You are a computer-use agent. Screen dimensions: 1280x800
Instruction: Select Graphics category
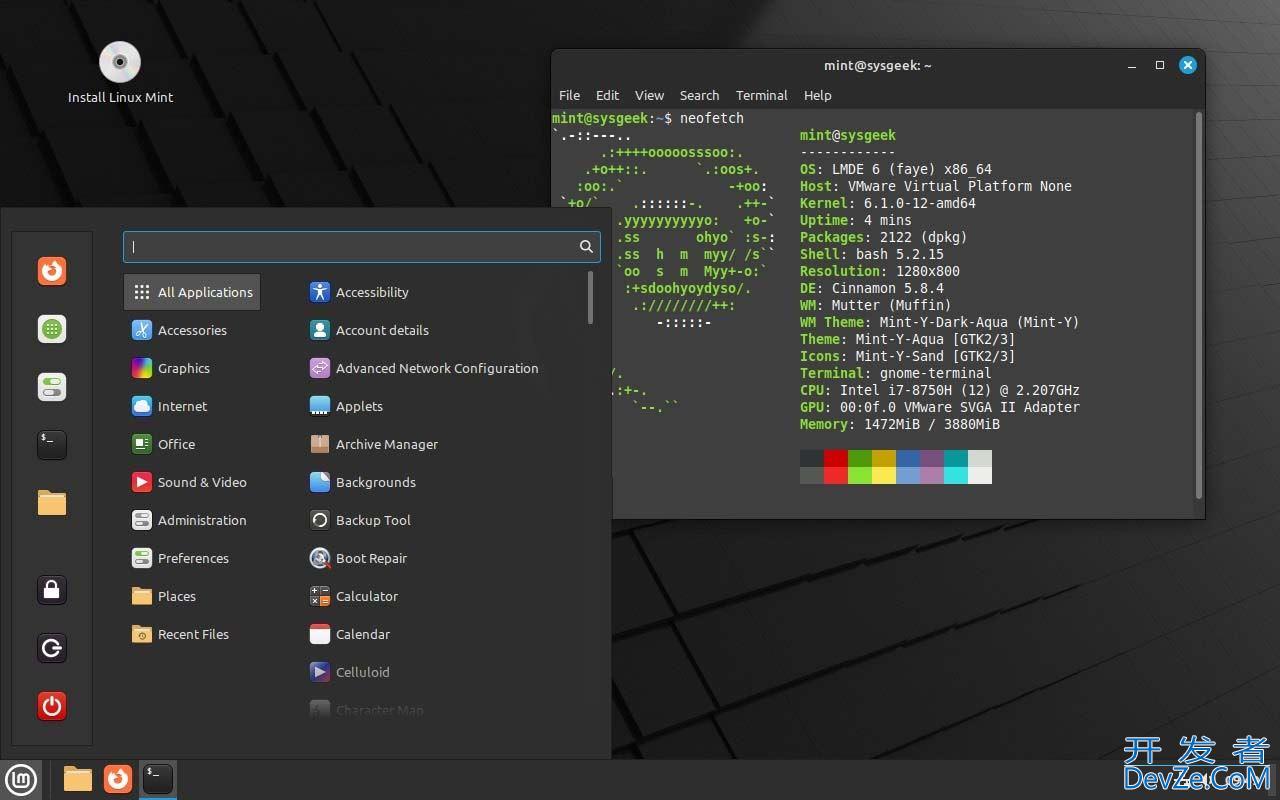[171, 368]
